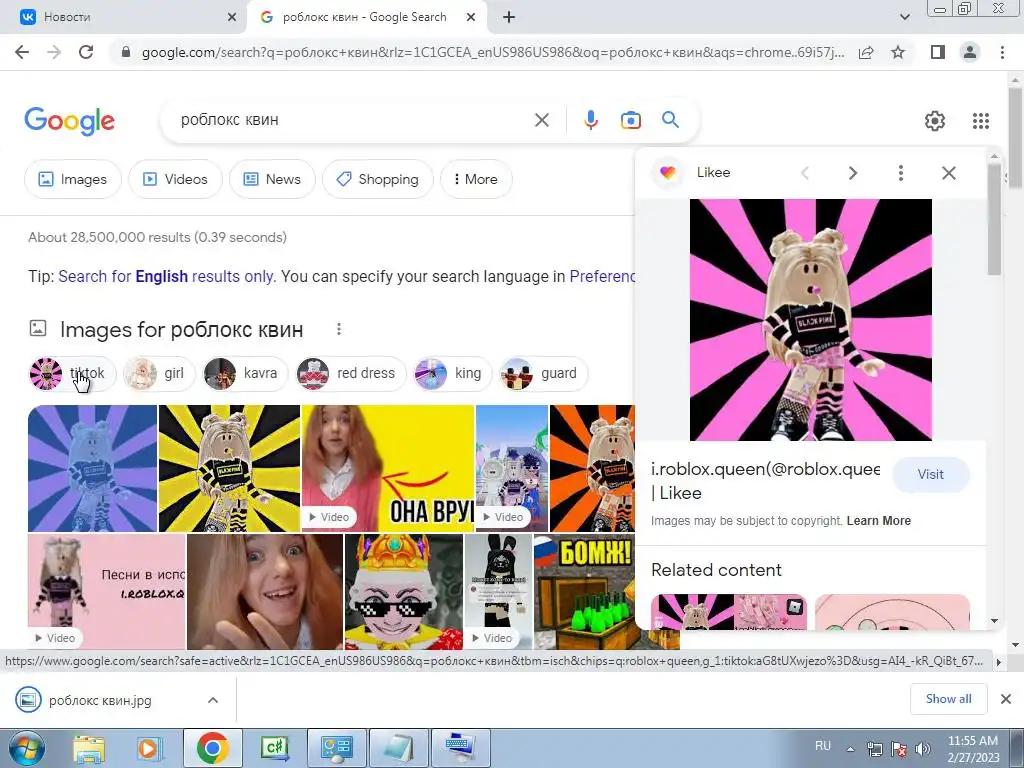The width and height of the screenshot is (1024, 768).
Task: Open the purple-tinted Roblox avatar thumbnail
Action: coord(92,468)
